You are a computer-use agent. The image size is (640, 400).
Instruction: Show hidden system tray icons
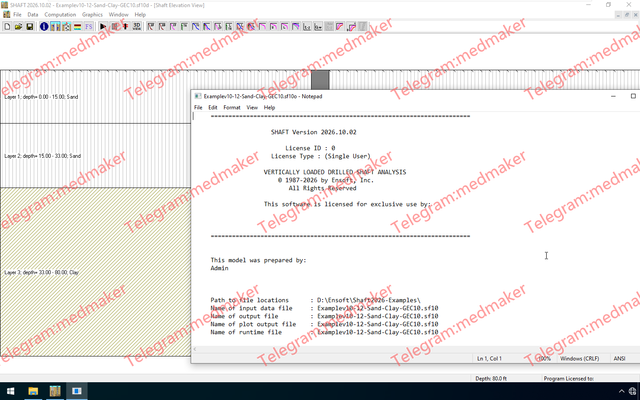(x=622, y=391)
